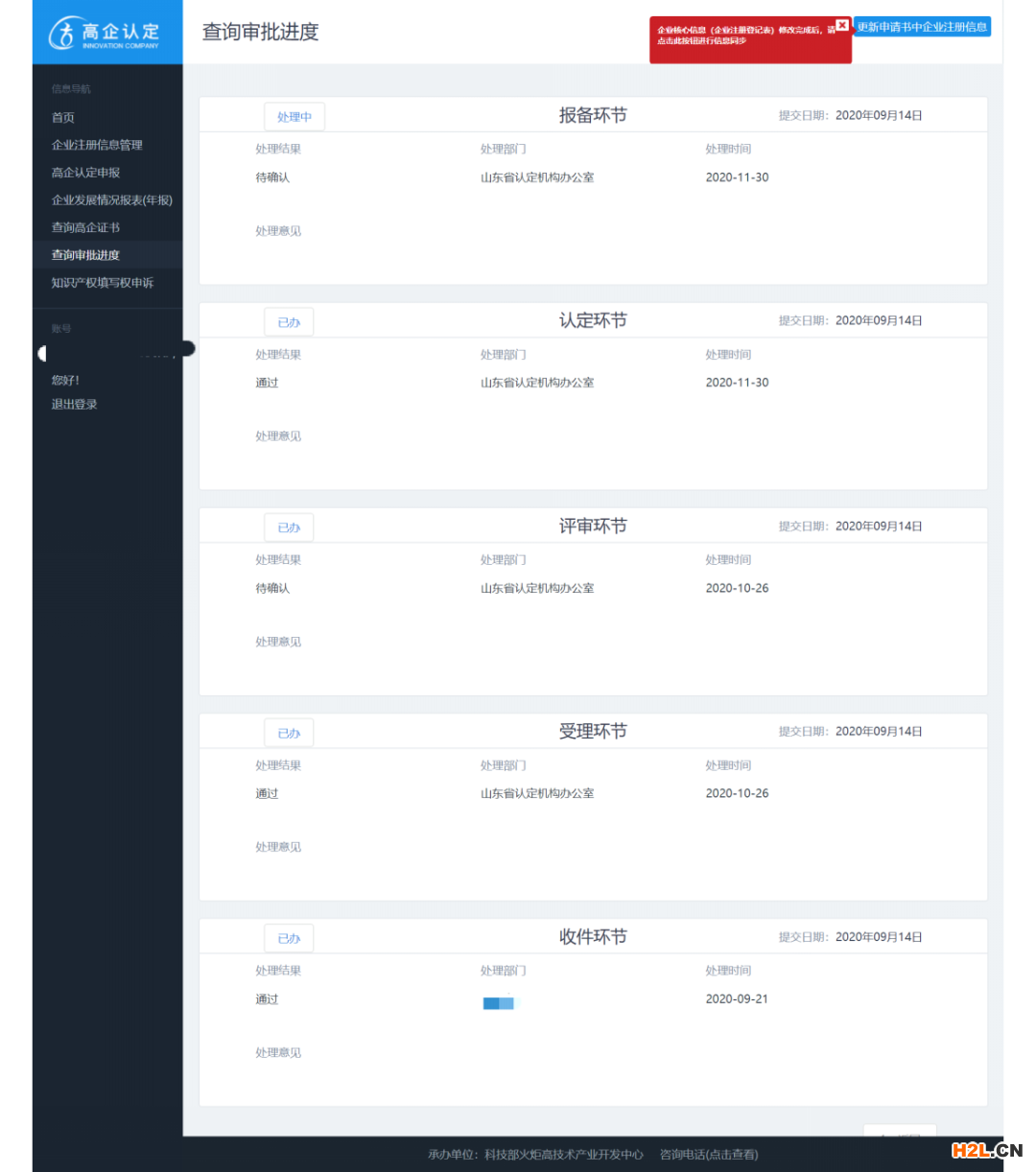
Task: Click the 处理中 badge on 报备环节
Action: tap(294, 116)
